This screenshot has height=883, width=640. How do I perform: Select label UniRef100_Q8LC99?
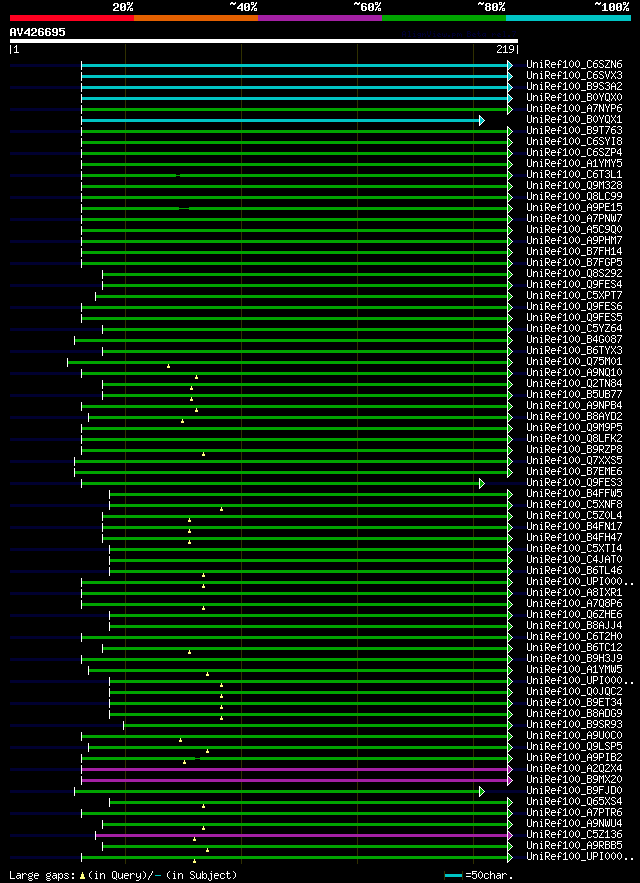coord(574,197)
